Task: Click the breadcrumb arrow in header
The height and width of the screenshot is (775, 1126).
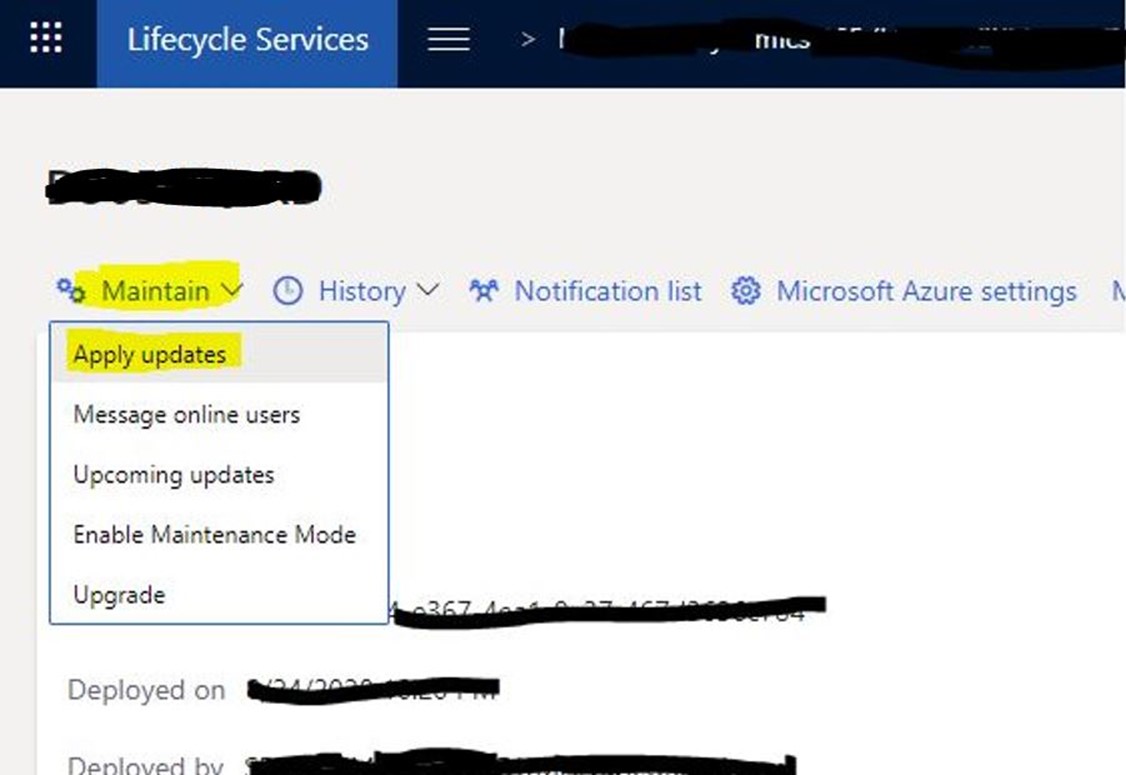Action: 528,40
